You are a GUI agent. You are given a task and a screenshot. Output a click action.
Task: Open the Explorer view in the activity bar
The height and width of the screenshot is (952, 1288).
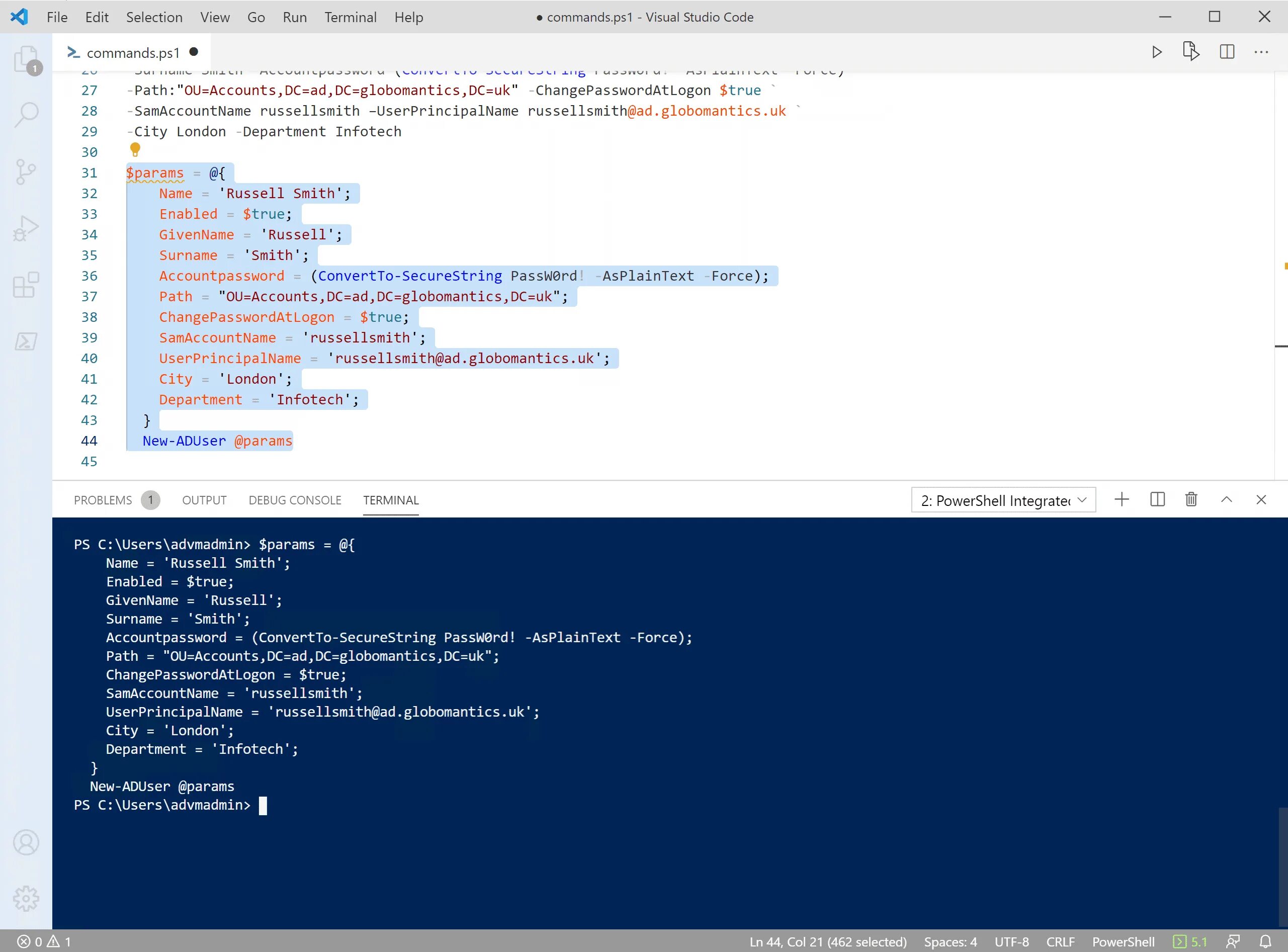point(26,59)
